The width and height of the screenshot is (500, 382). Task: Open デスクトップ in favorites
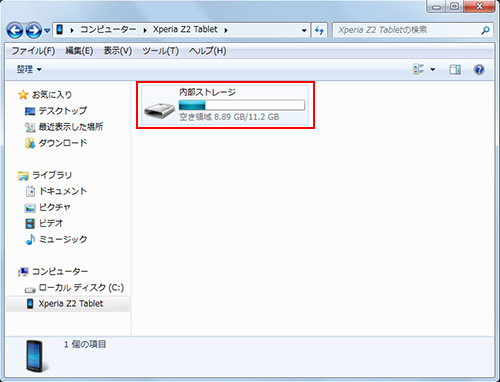63,111
